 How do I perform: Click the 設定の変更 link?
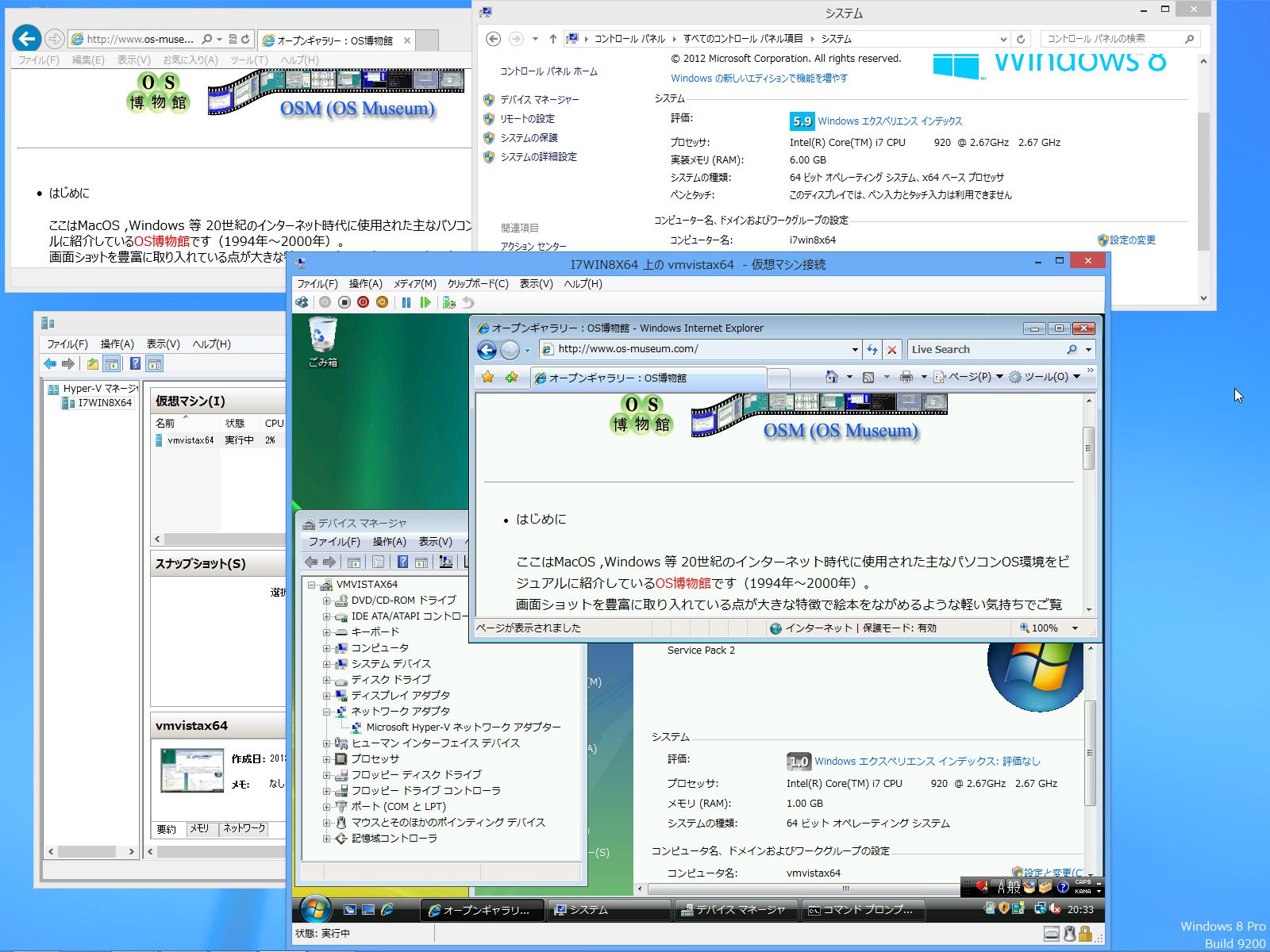1132,240
